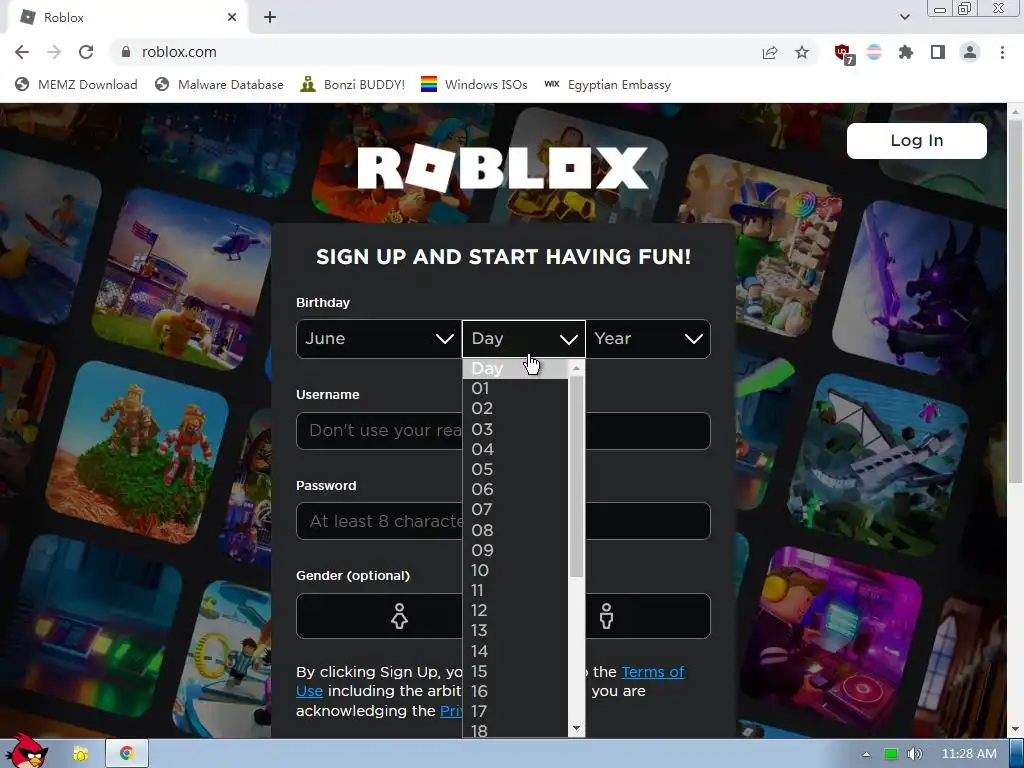Open the Chrome three-dot menu
This screenshot has height=768, width=1024.
pos(1002,52)
